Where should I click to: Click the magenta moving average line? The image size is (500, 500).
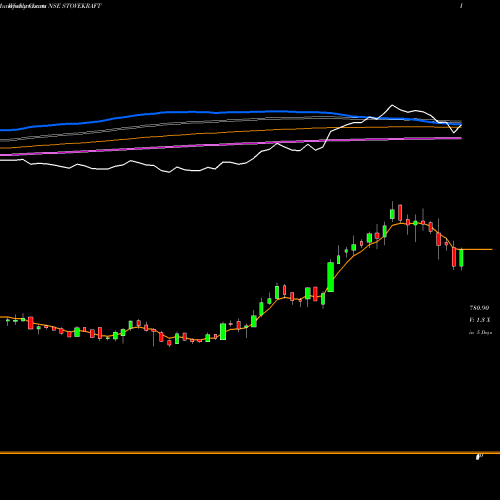point(230,144)
